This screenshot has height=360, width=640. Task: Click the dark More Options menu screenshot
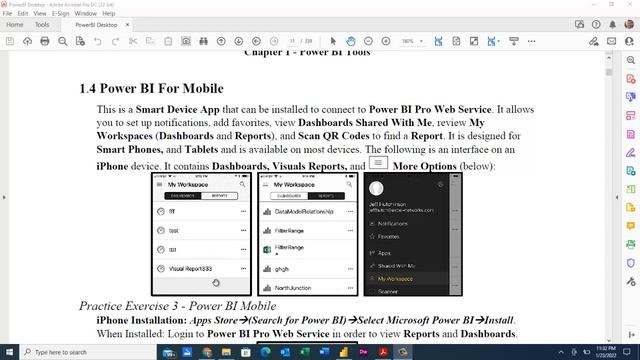[413, 234]
